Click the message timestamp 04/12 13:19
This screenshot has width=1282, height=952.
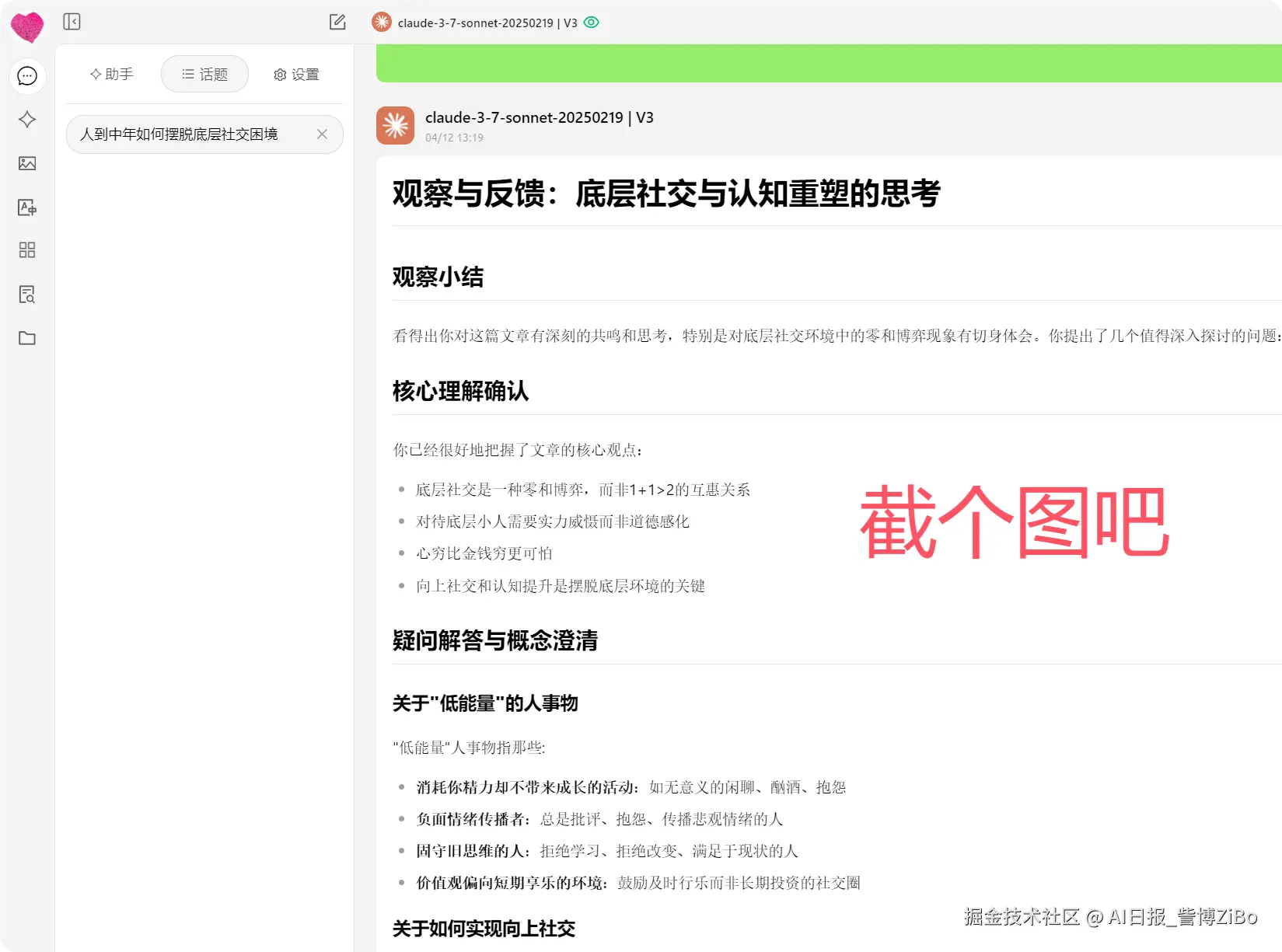coord(455,138)
